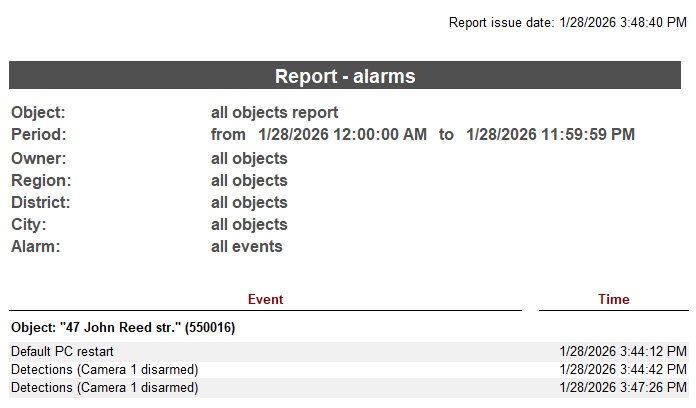Click the "District:" field label
This screenshot has height=408, width=696.
(x=40, y=202)
